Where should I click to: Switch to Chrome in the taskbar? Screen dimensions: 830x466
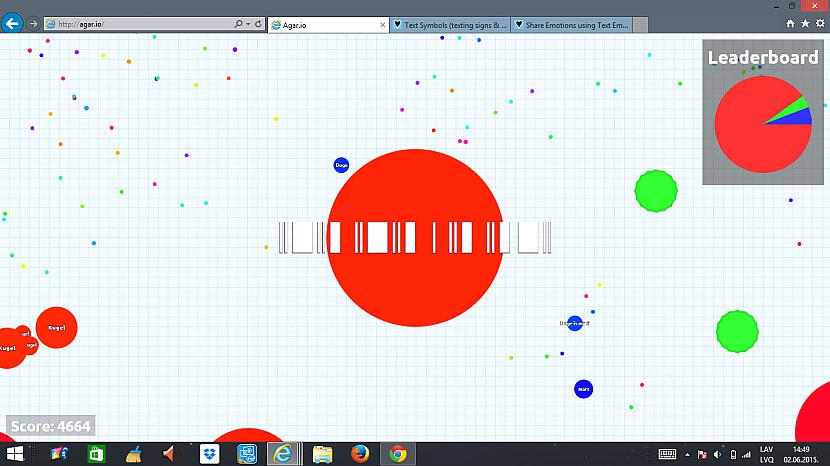tap(398, 454)
